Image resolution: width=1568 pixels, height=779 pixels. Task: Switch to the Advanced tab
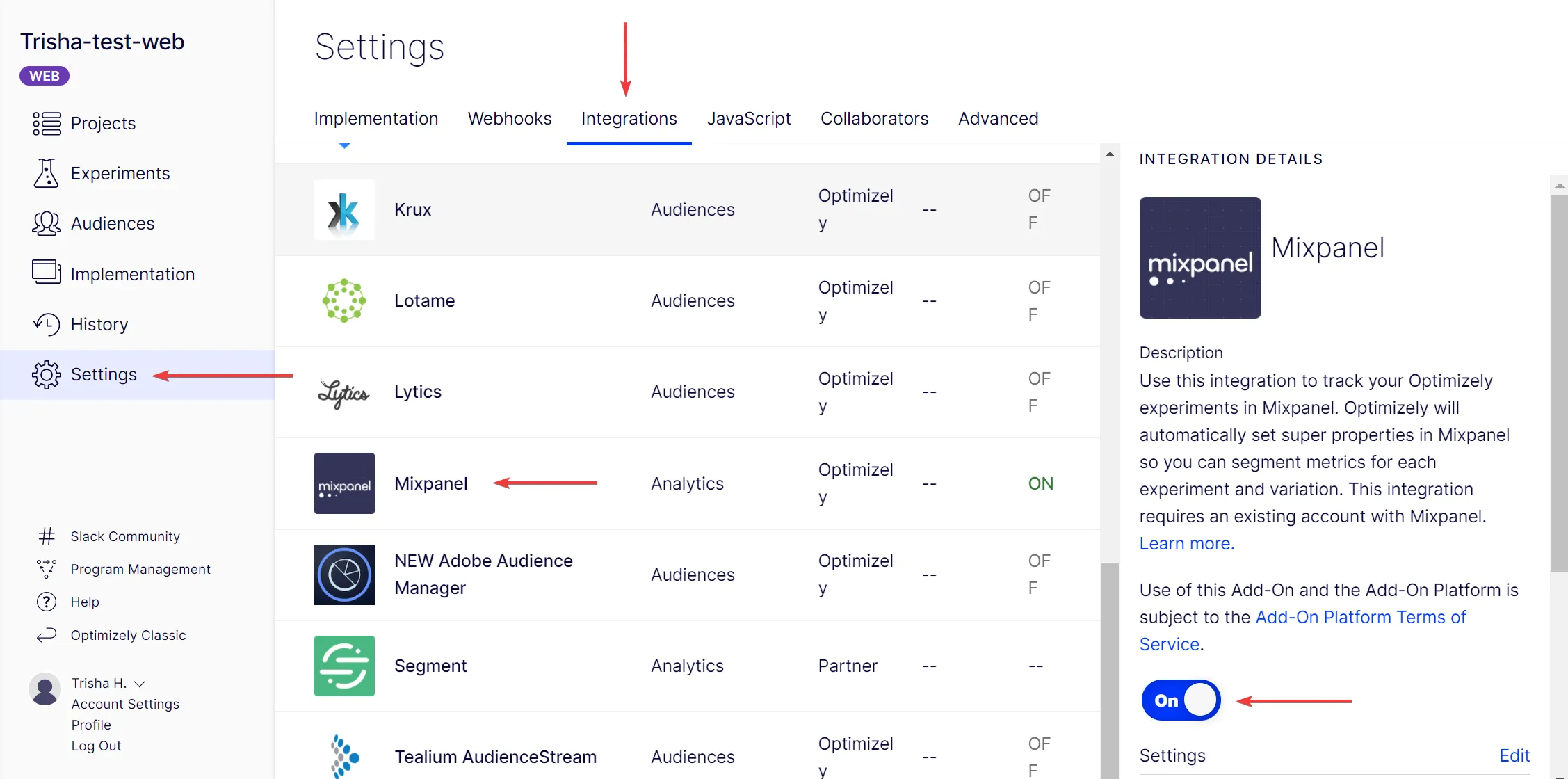click(999, 119)
